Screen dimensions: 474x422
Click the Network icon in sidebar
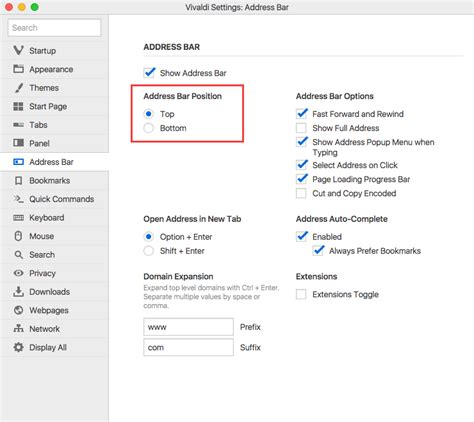tap(18, 329)
